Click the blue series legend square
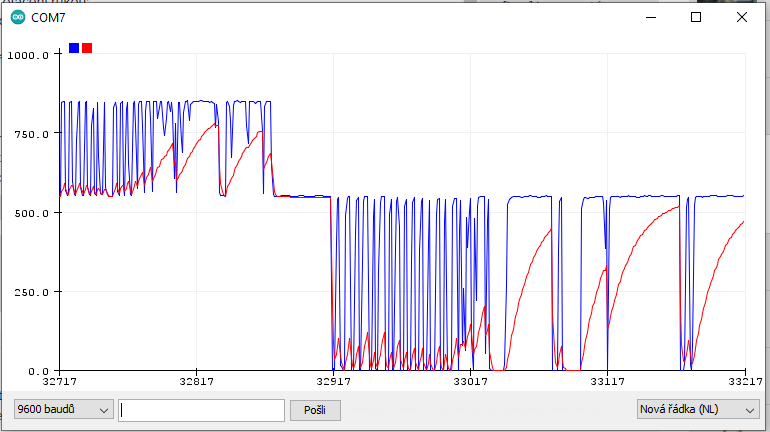Screen dimensions: 770x432 point(74,48)
